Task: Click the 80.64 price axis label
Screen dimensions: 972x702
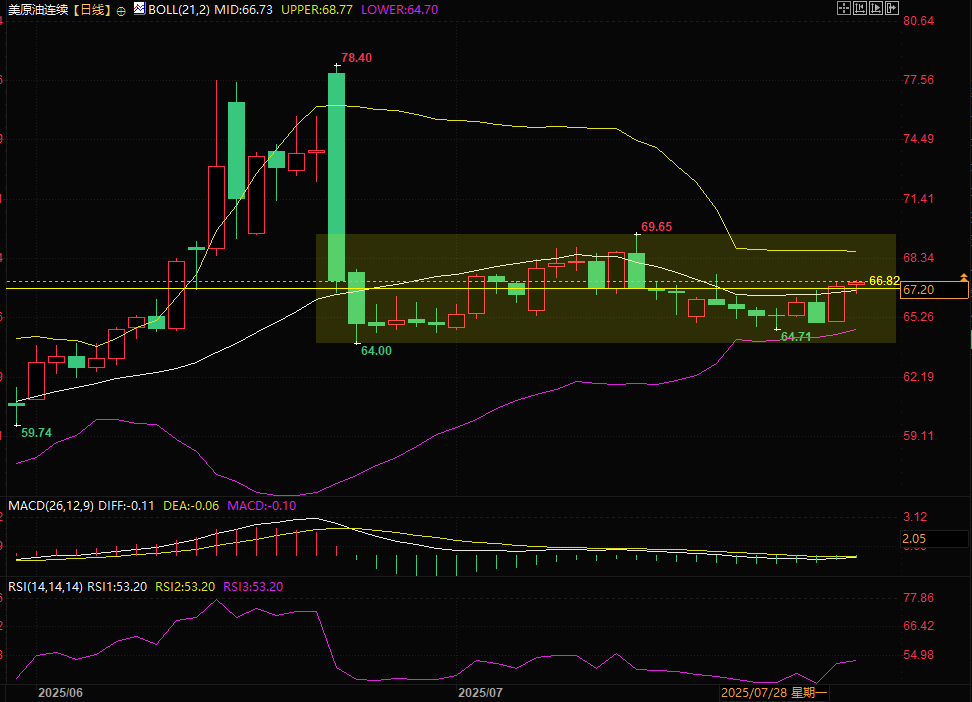Action: tap(919, 21)
